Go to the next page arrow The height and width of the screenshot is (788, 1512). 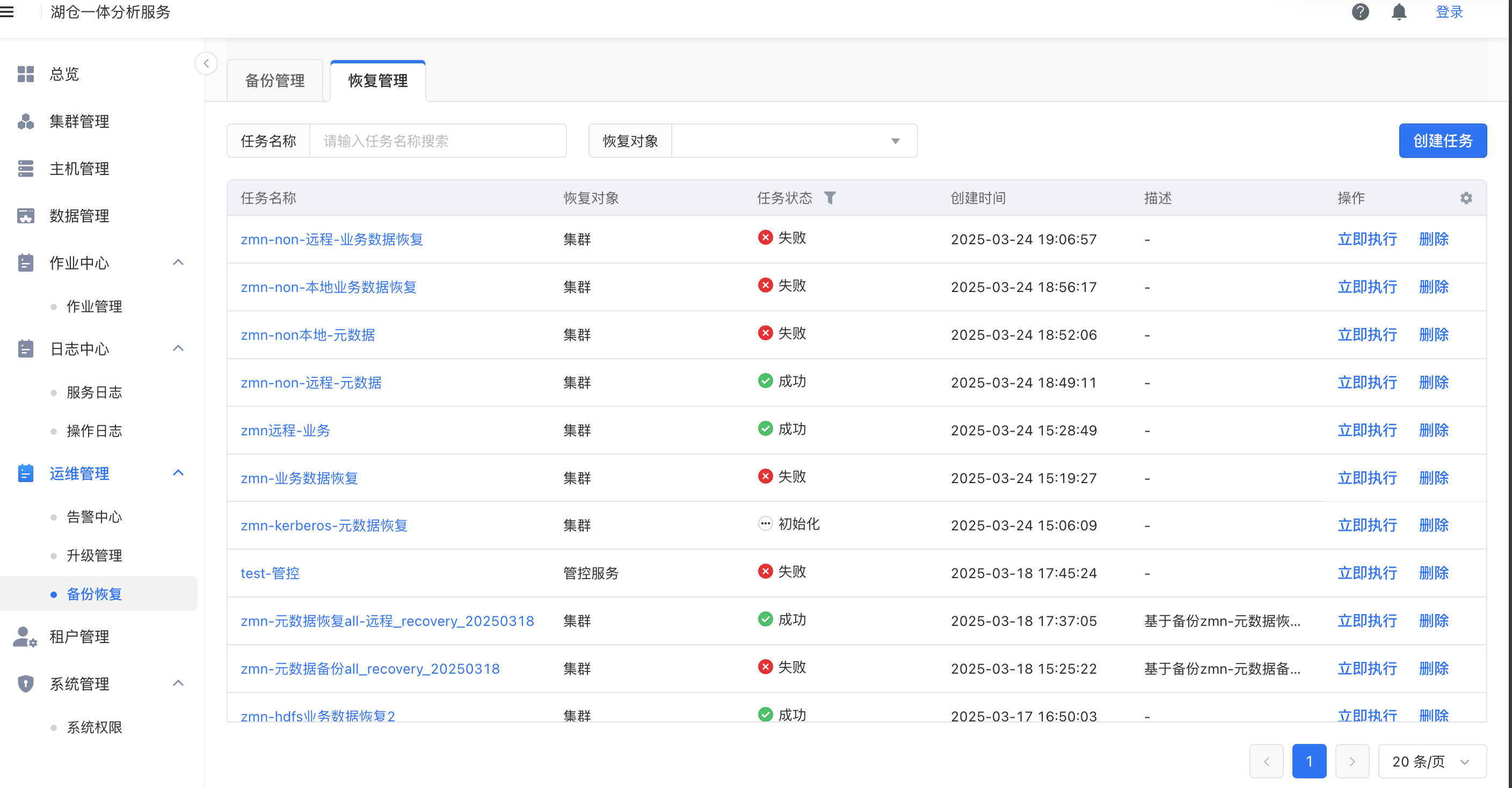[1352, 761]
